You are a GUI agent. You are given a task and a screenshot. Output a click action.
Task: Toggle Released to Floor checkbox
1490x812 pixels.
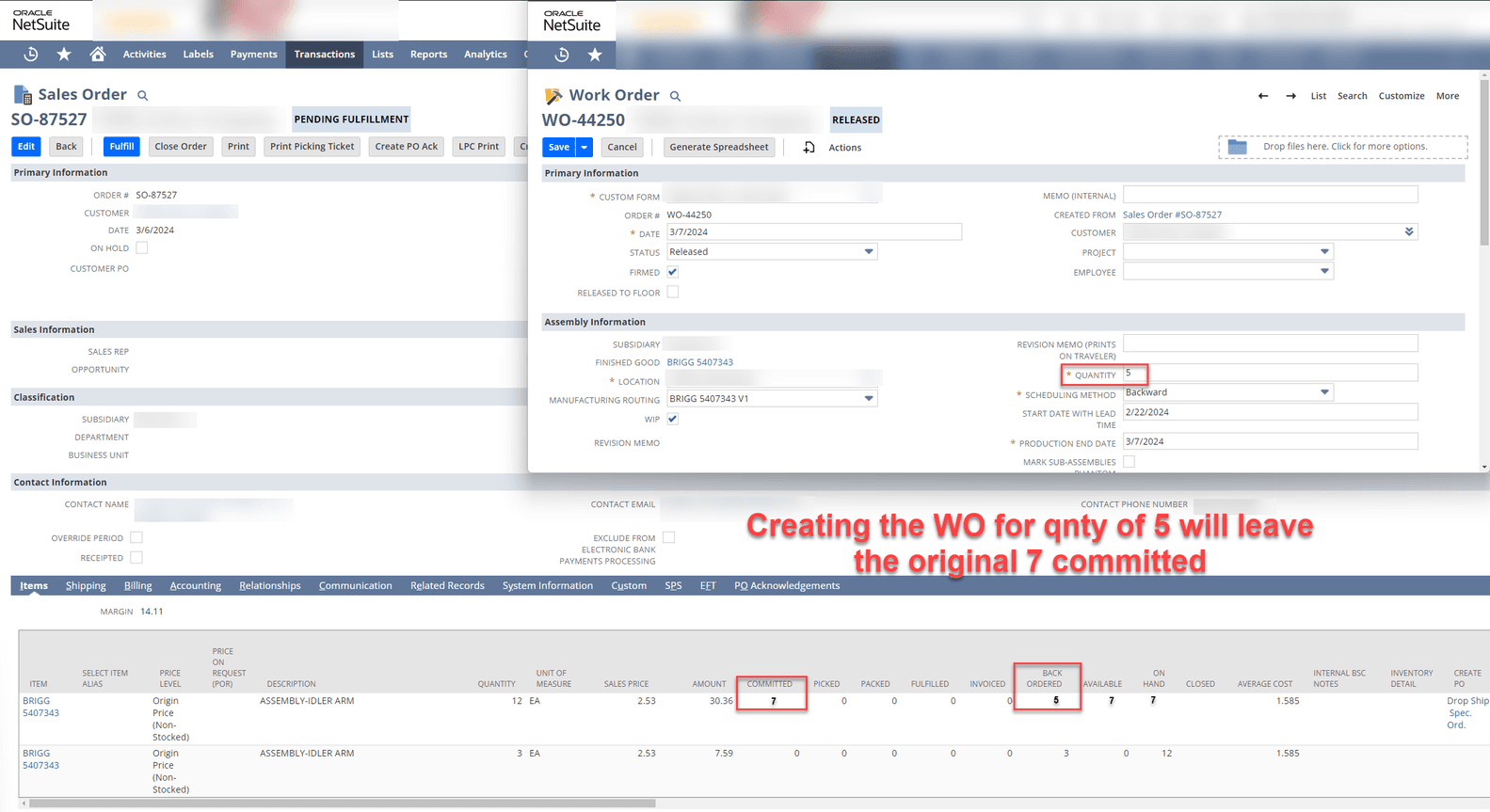(x=673, y=292)
